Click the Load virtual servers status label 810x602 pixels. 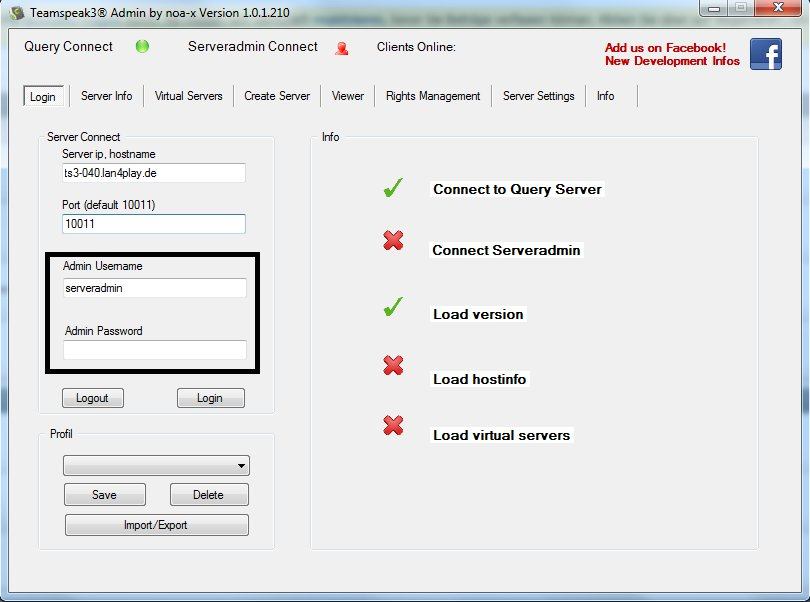pyautogui.click(x=502, y=435)
